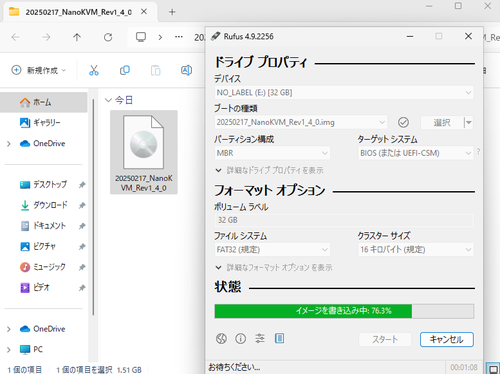Expand PC tree chevron
500x374 pixels.
9,350
